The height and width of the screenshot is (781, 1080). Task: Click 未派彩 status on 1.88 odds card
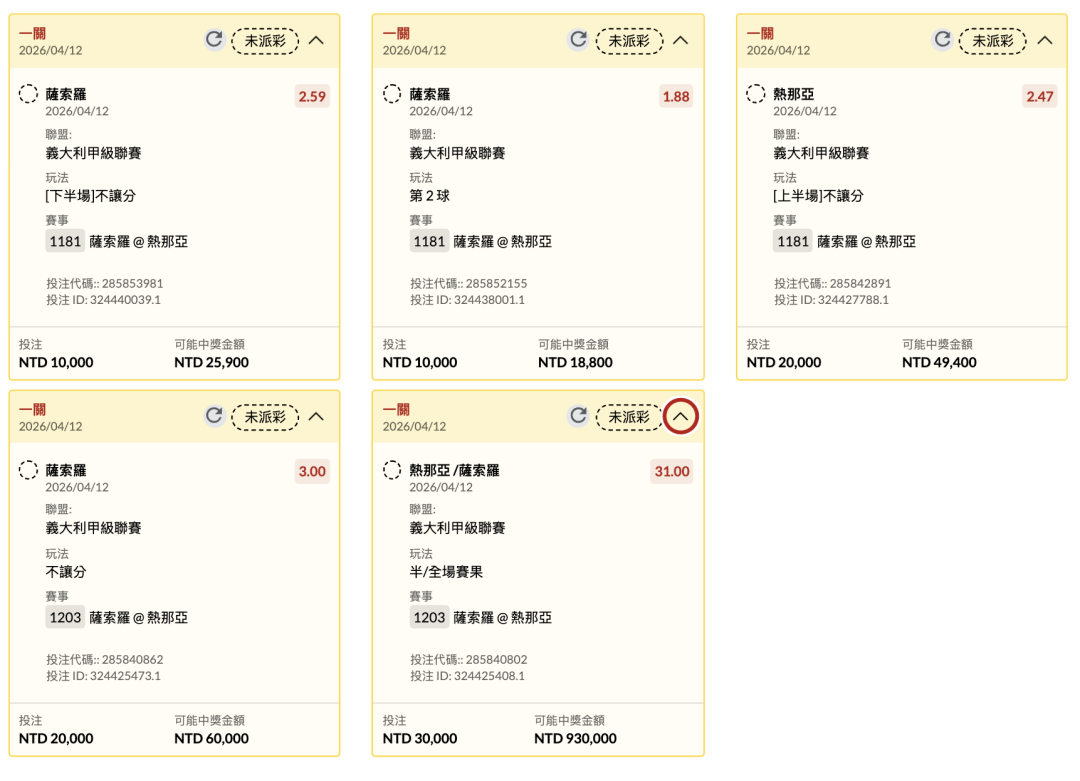click(629, 40)
